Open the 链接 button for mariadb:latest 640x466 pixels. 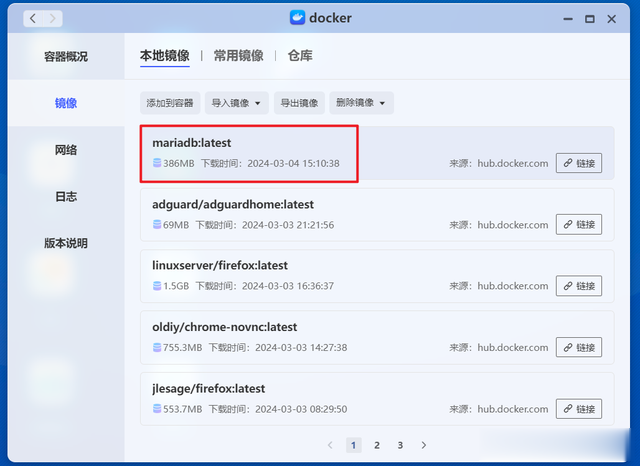579,163
